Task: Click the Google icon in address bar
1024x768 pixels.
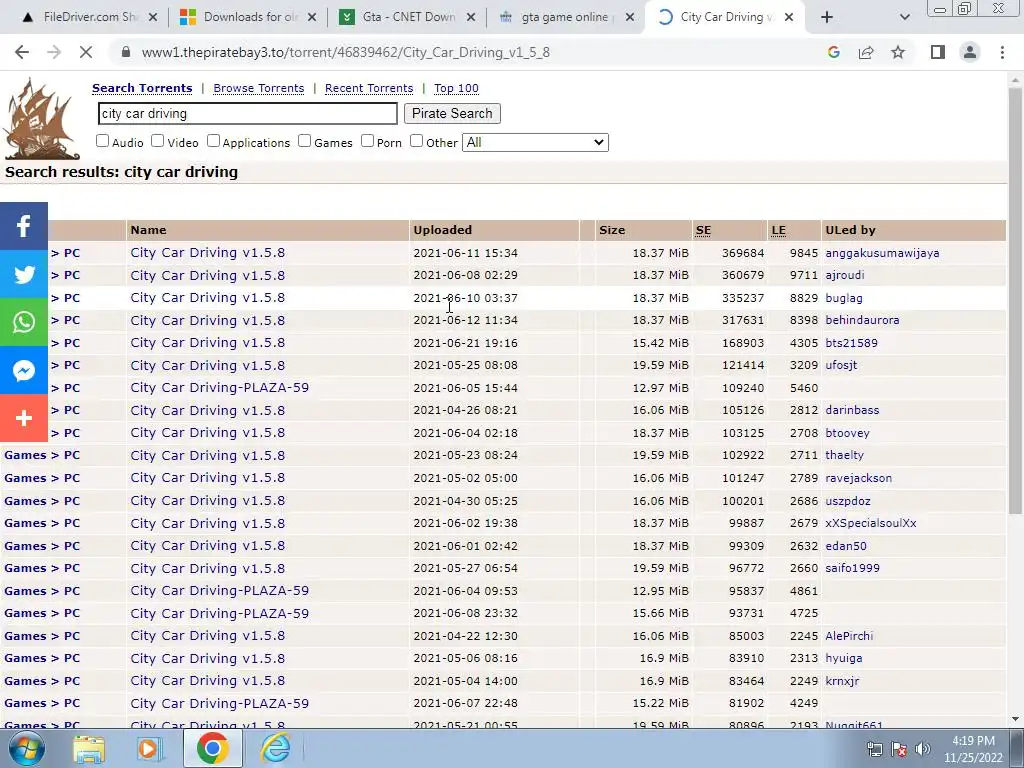Action: tap(833, 52)
